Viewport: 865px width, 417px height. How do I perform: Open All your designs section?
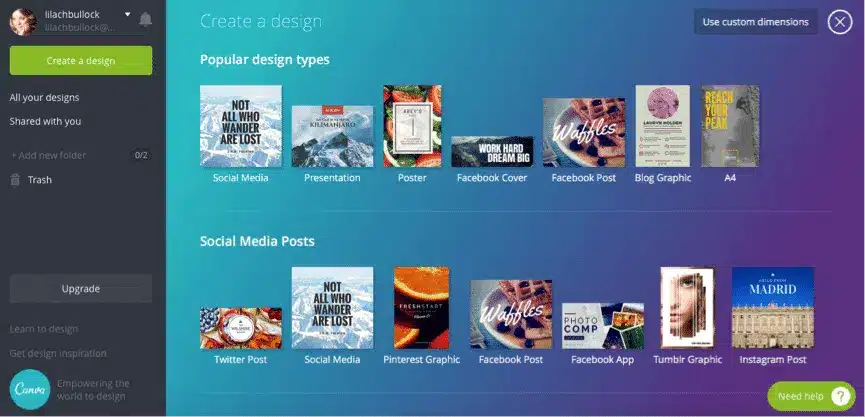44,98
